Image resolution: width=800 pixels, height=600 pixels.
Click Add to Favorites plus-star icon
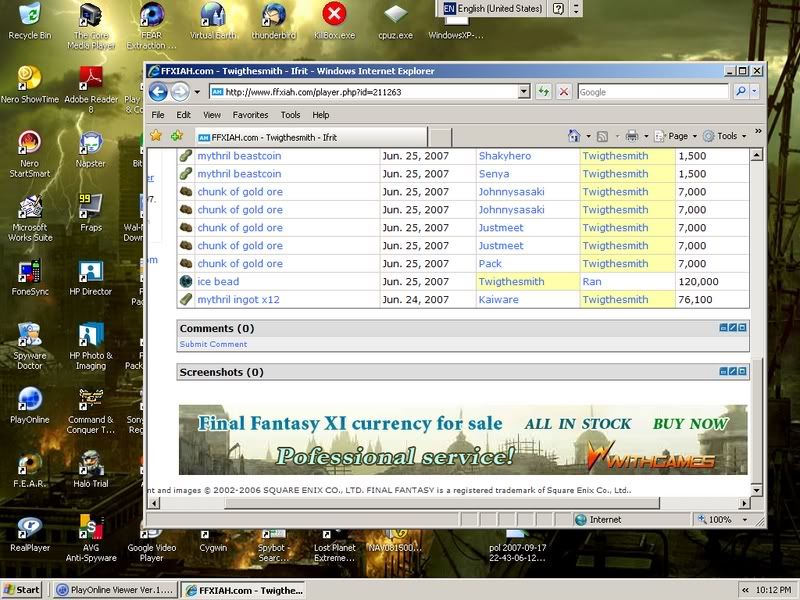177,136
